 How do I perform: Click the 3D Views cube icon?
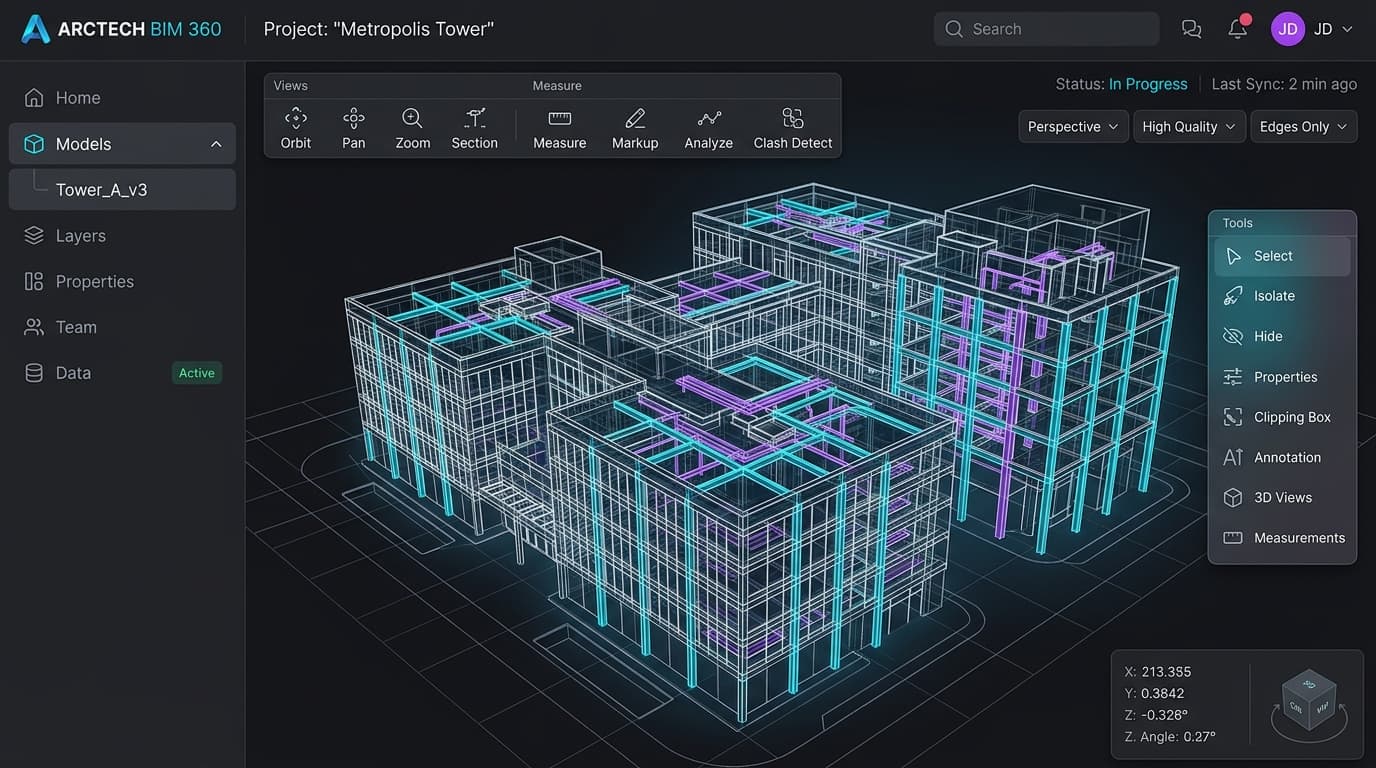click(1233, 497)
